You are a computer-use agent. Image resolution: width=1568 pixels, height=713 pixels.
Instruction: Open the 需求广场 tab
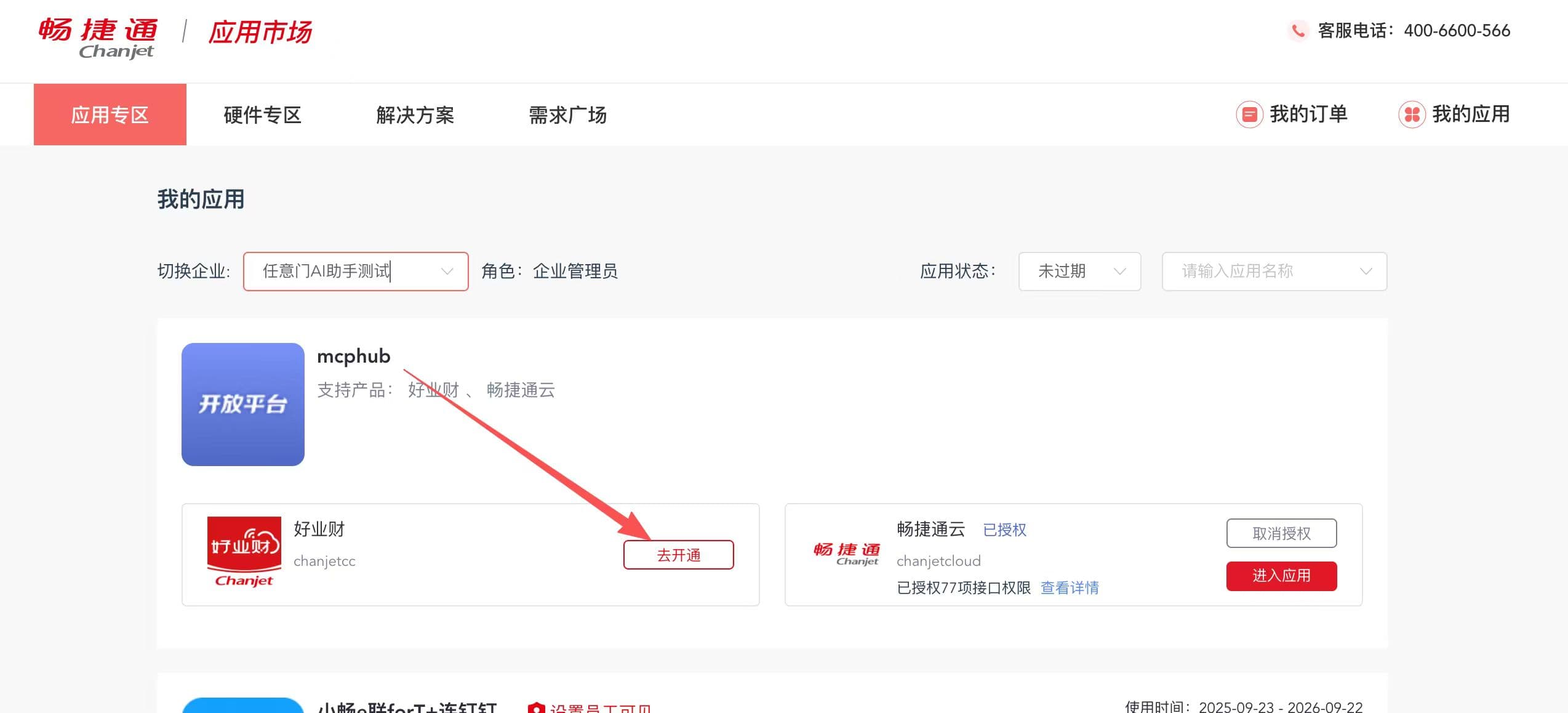(568, 115)
